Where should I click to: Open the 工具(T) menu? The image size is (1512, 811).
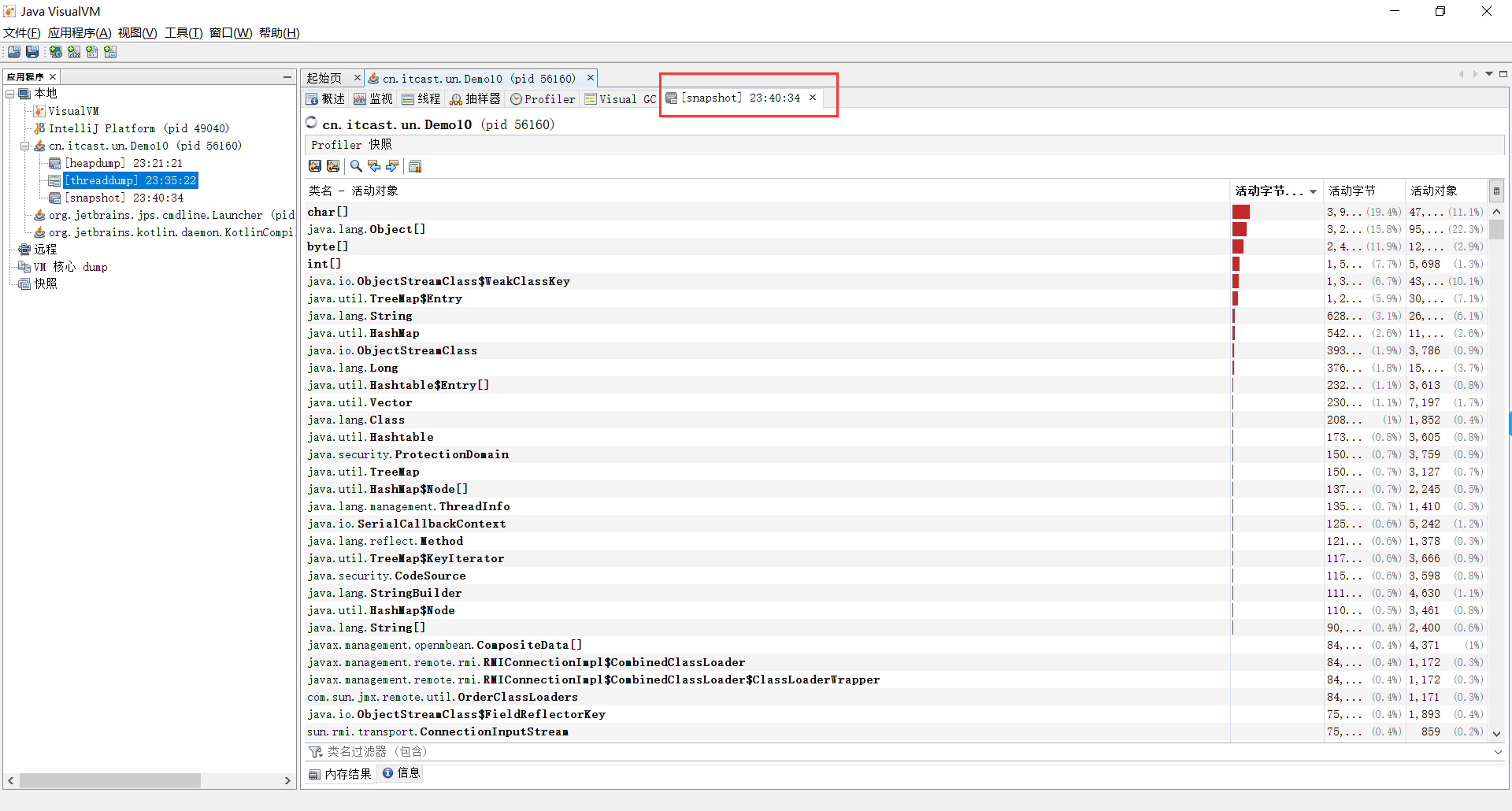click(183, 33)
